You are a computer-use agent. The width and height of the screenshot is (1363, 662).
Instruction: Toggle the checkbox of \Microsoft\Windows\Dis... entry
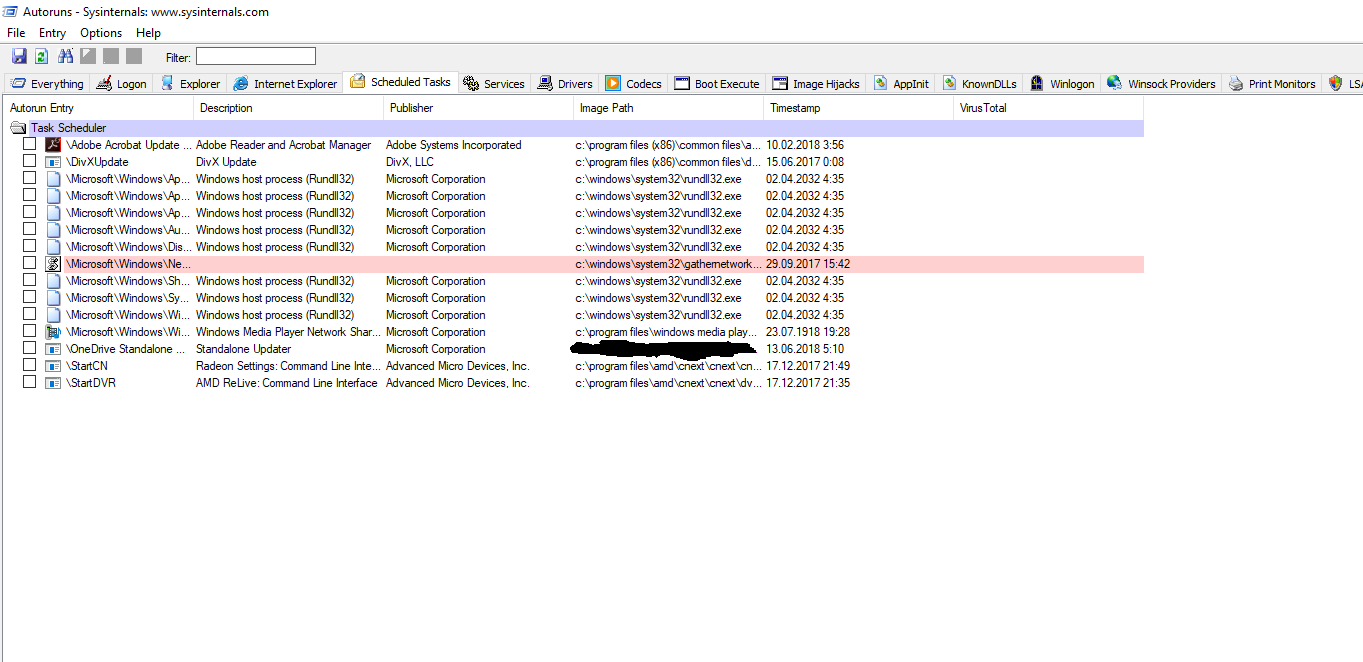pos(30,247)
